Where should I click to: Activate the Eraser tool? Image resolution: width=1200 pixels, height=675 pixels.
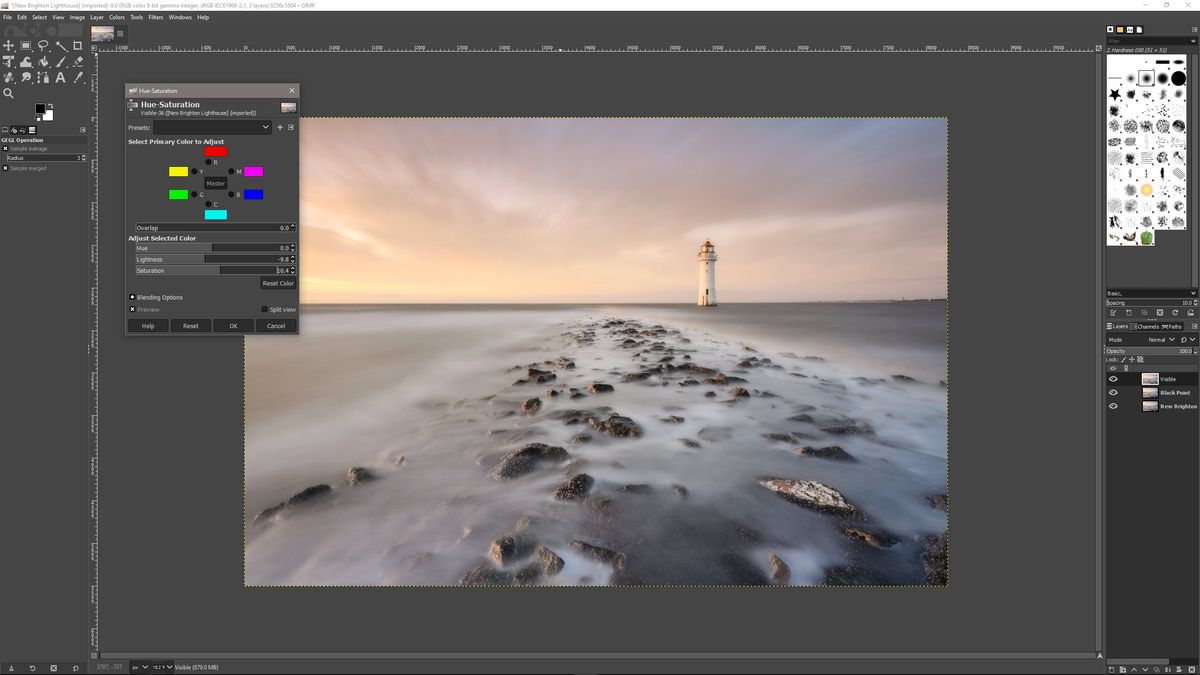80,61
